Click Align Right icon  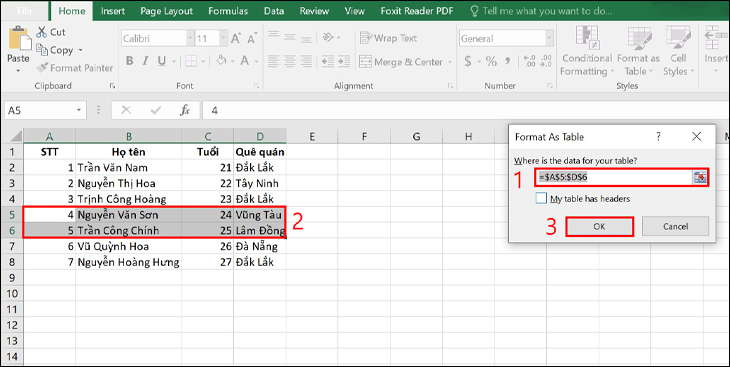[306, 61]
